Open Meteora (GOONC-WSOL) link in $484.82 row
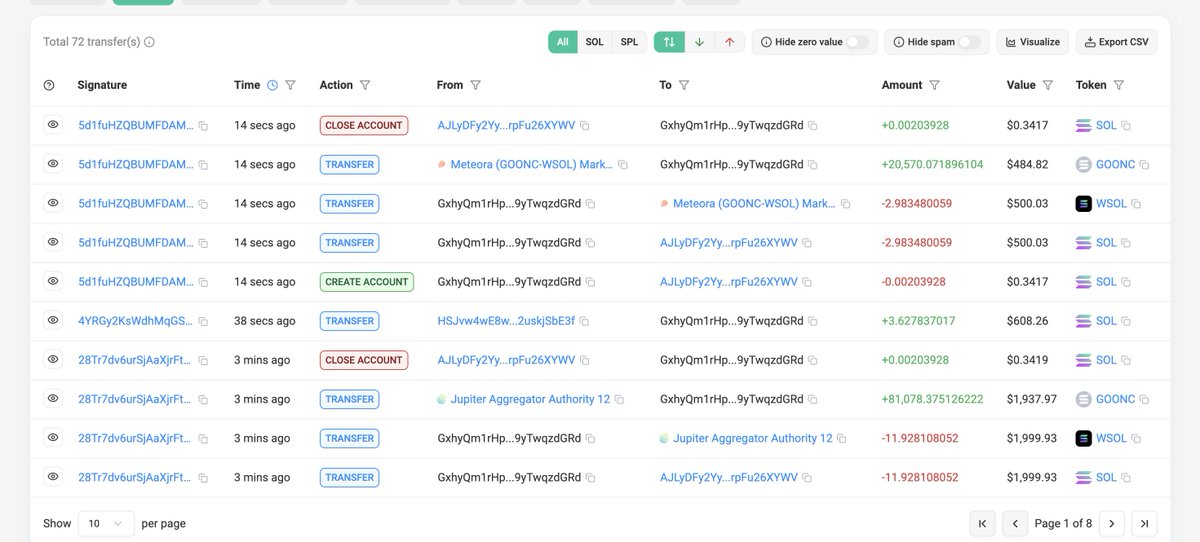The image size is (1200, 542). click(x=532, y=164)
